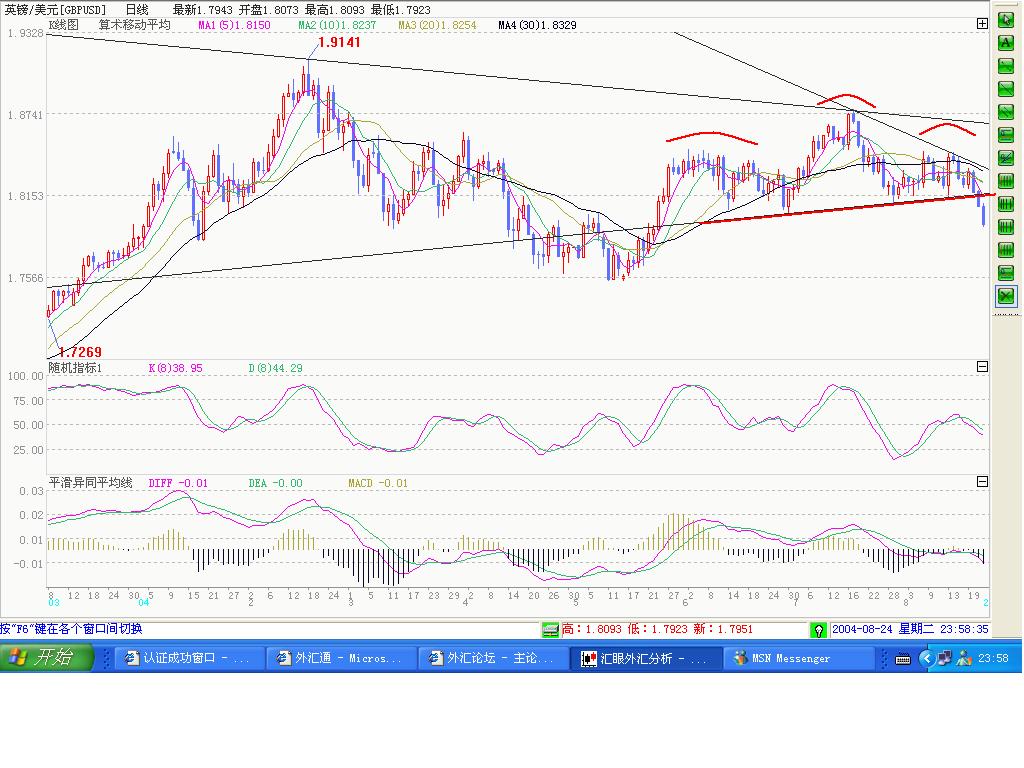Select the crossed fan lines tool

pyautogui.click(x=1006, y=157)
